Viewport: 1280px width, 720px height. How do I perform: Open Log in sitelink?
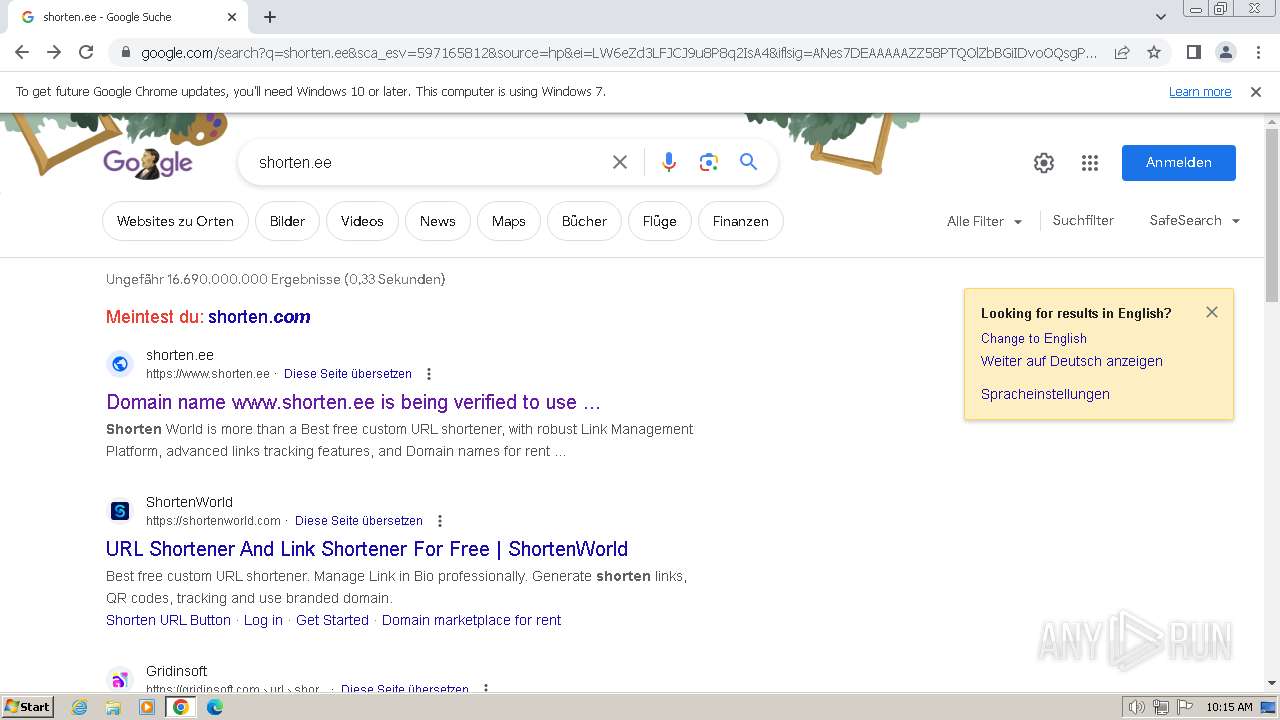pyautogui.click(x=263, y=620)
